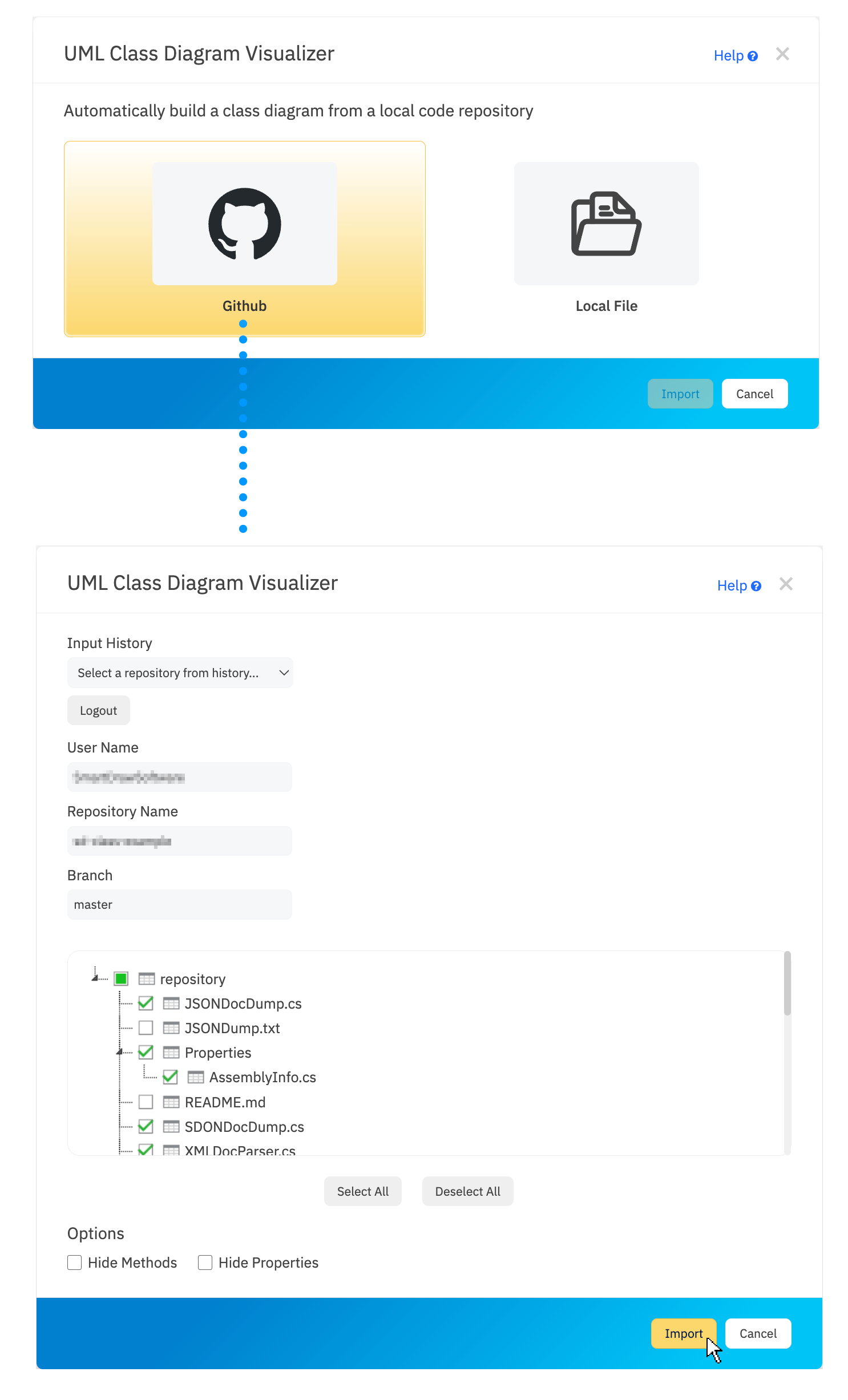Click the help question mark icon in top dialog
The image size is (848, 1400).
click(x=753, y=56)
